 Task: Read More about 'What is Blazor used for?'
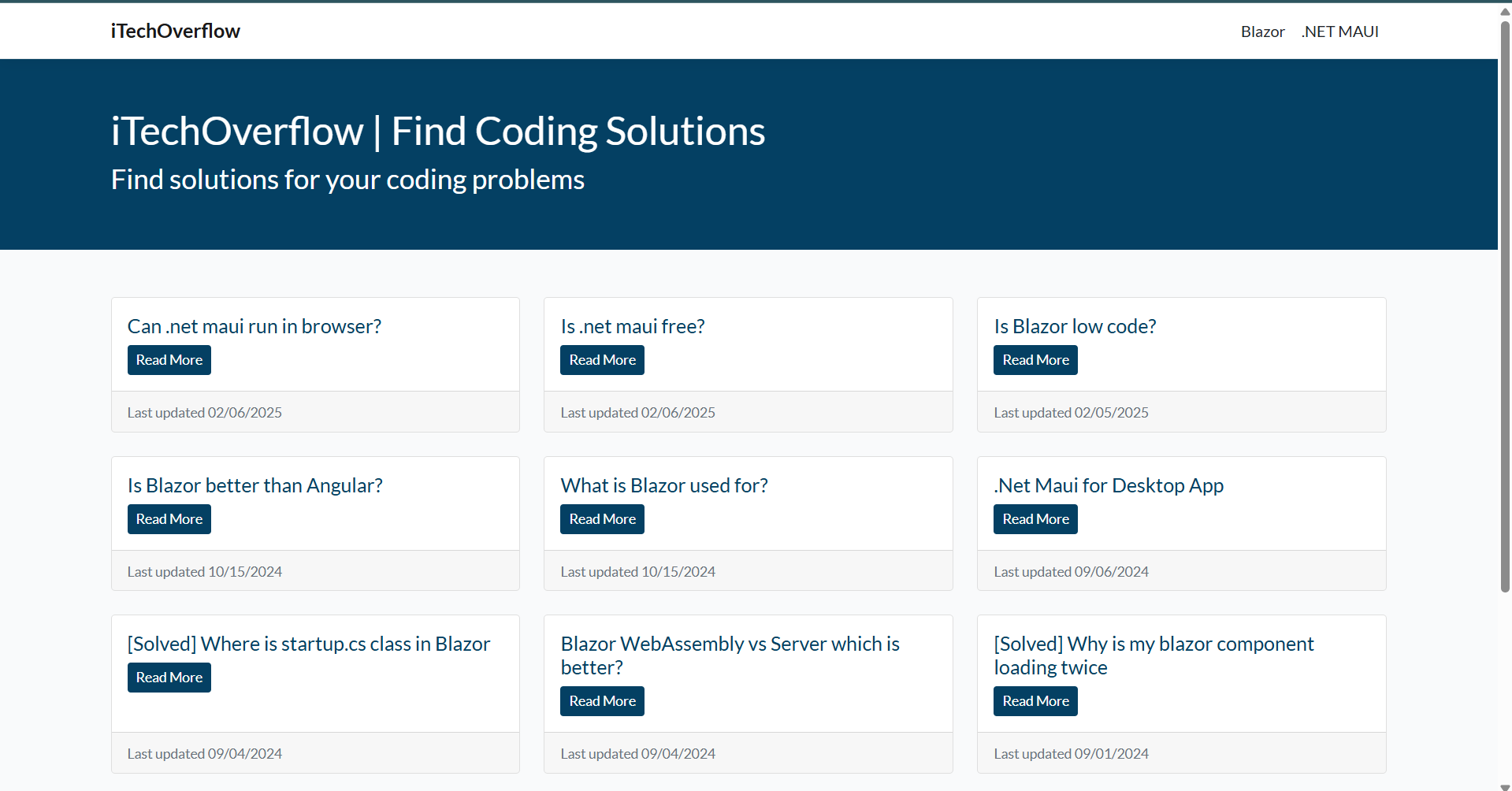(602, 518)
